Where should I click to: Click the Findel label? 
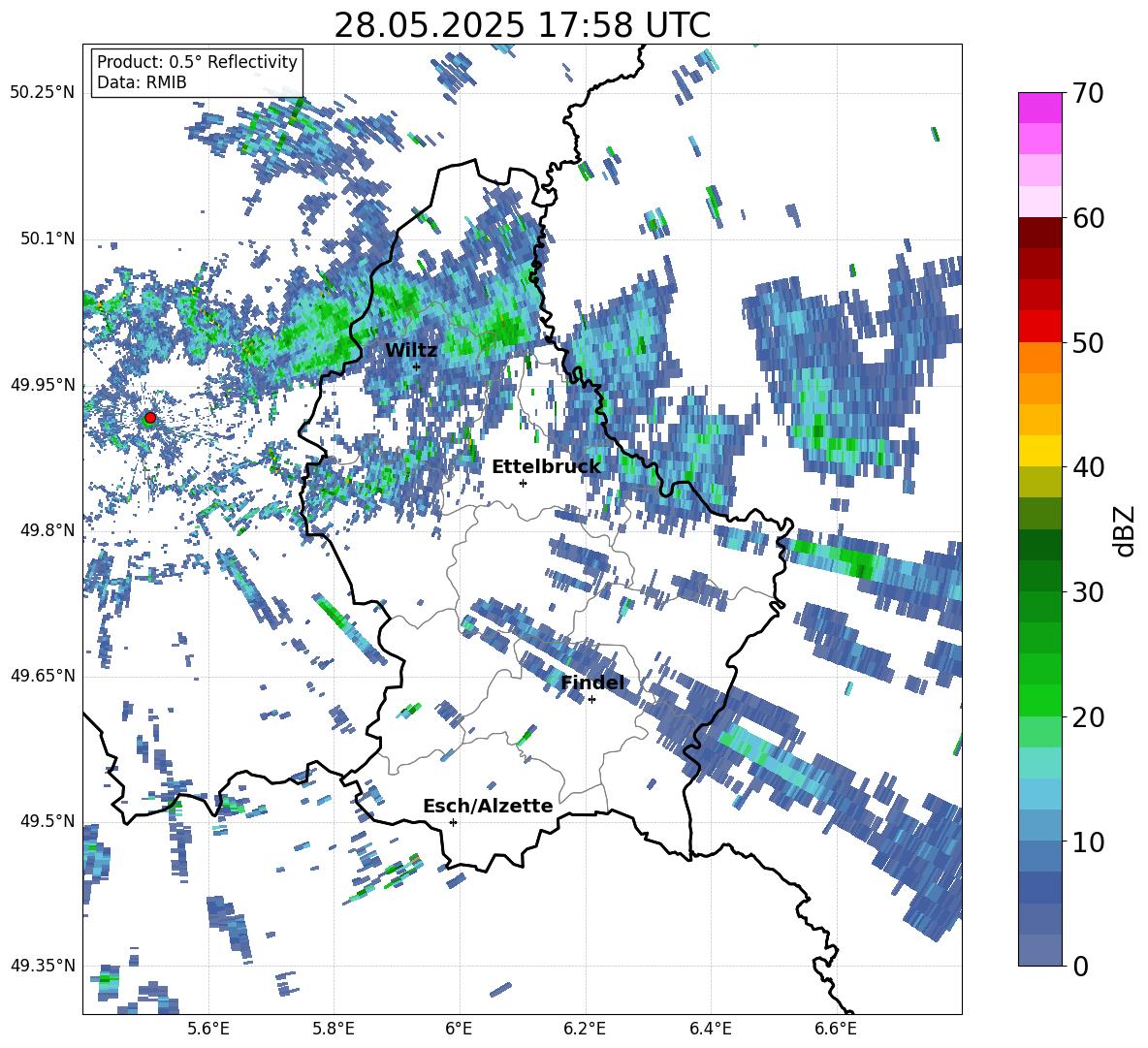coord(592,683)
